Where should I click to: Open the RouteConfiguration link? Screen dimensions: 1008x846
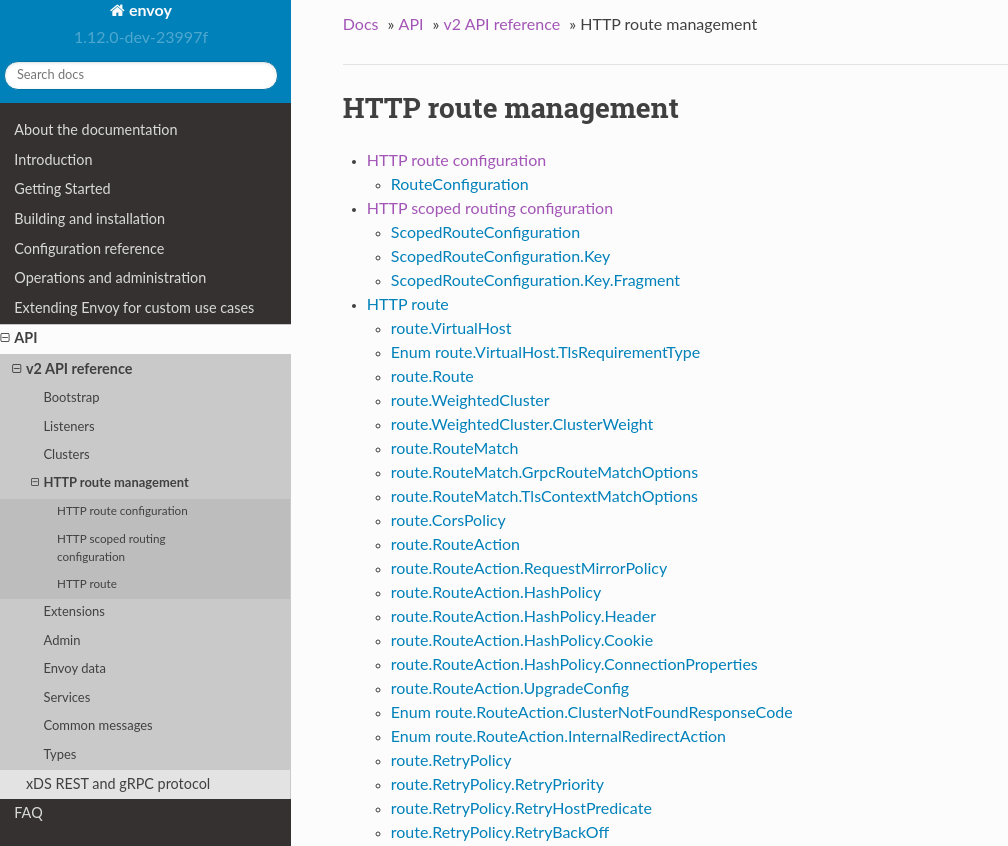tap(460, 185)
